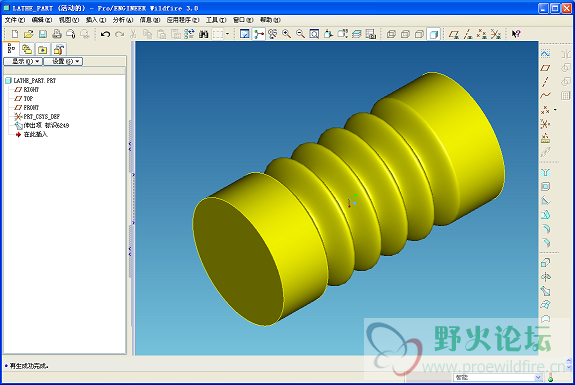The height and width of the screenshot is (385, 575).
Task: Select the datum plane tool in right toolbar
Action: coord(545,68)
